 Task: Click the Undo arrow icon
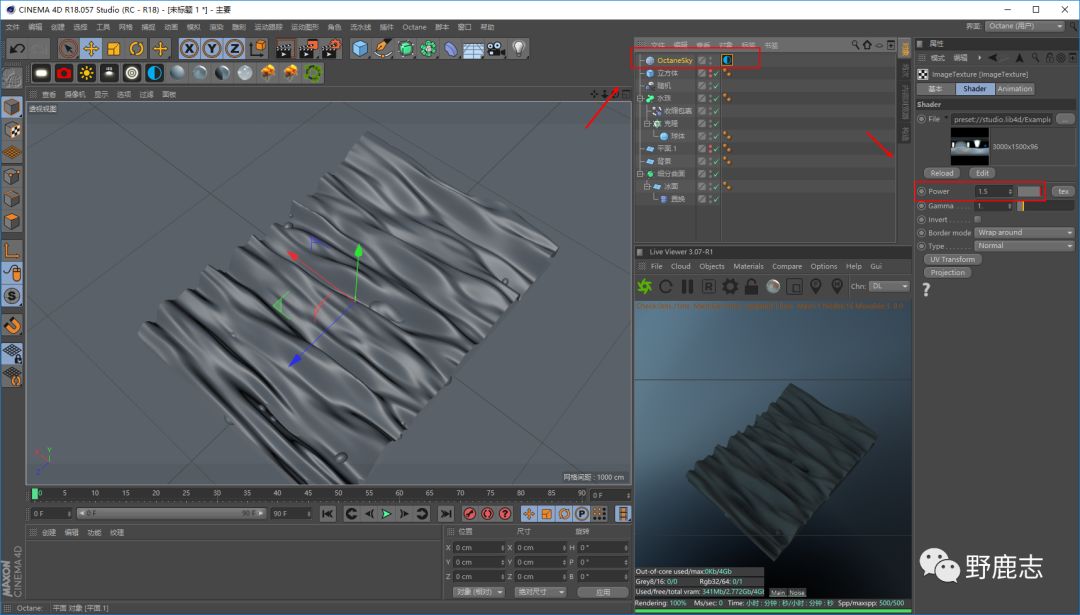click(x=16, y=48)
